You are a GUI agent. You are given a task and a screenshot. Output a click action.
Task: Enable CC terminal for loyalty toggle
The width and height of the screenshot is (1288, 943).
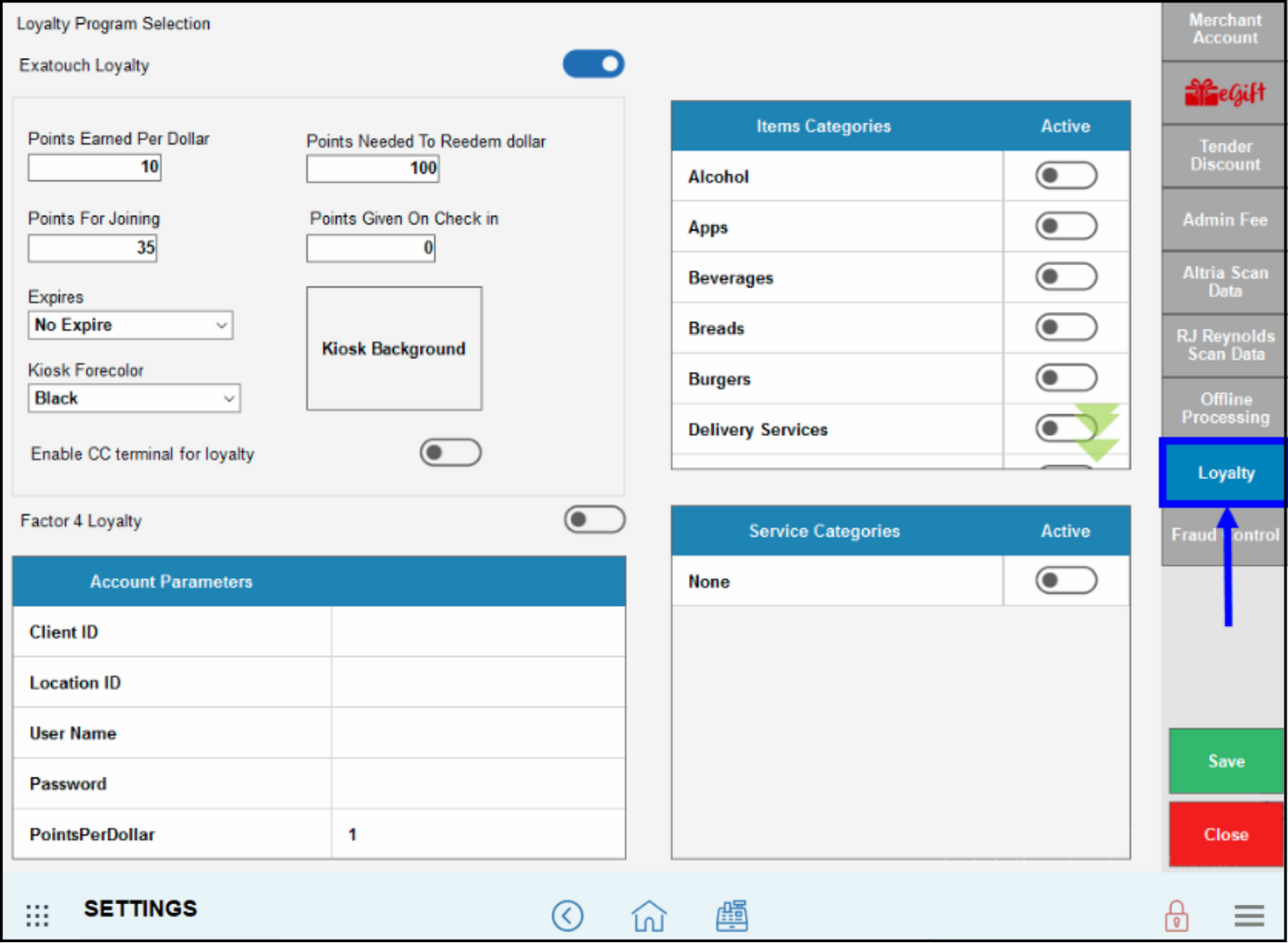click(x=450, y=452)
